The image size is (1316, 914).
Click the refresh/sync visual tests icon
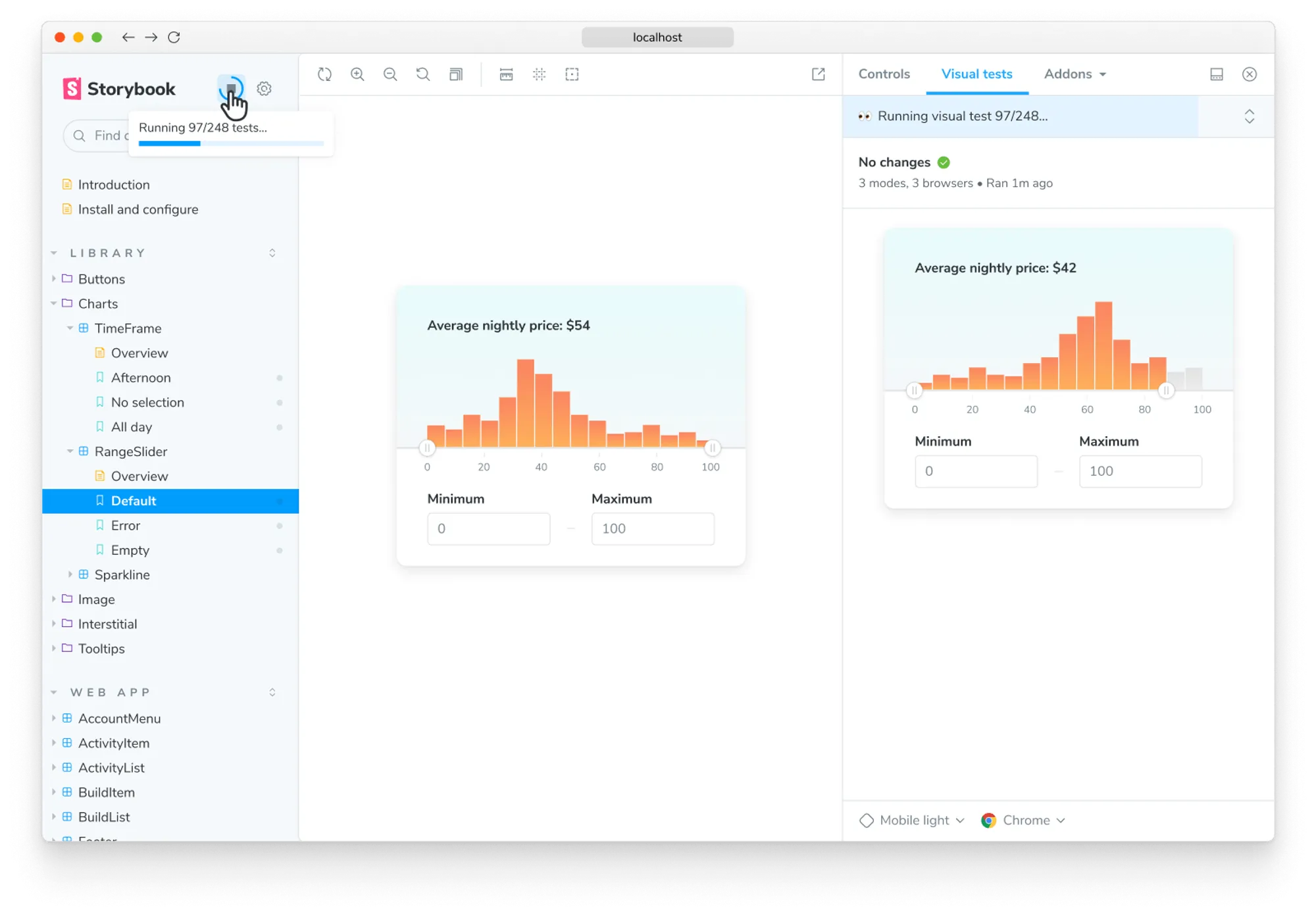point(230,89)
